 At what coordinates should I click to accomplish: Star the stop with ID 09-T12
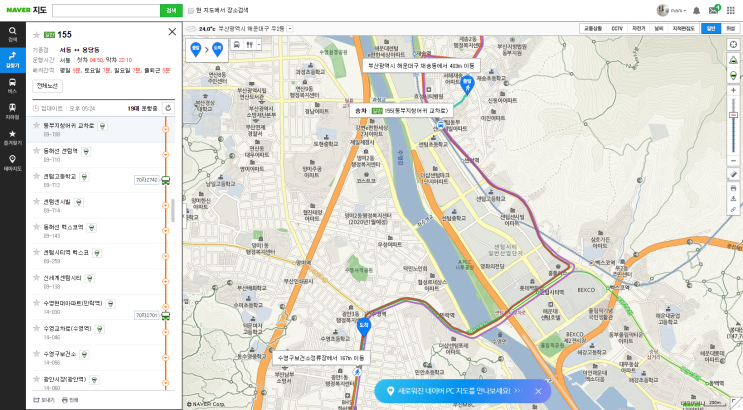tap(36, 176)
